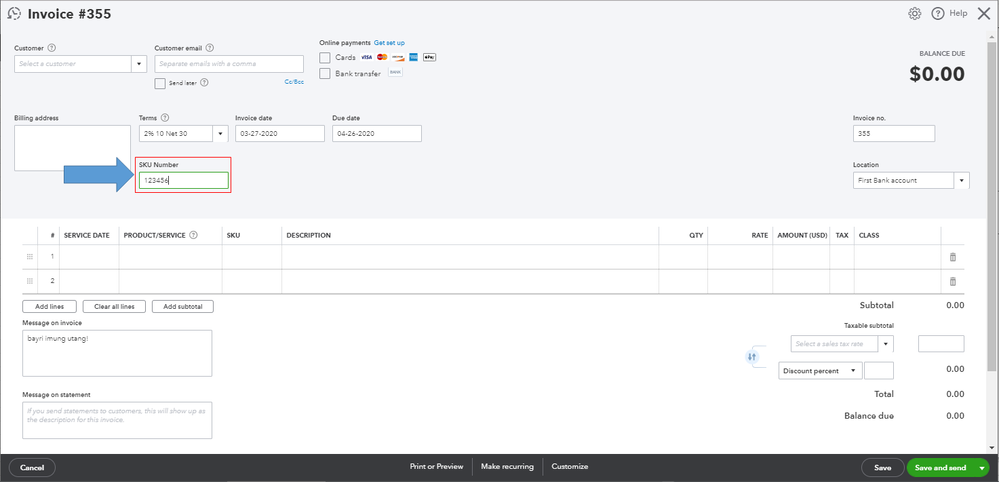Click the Cc/Bcc link
This screenshot has height=482, width=999.
tap(294, 82)
